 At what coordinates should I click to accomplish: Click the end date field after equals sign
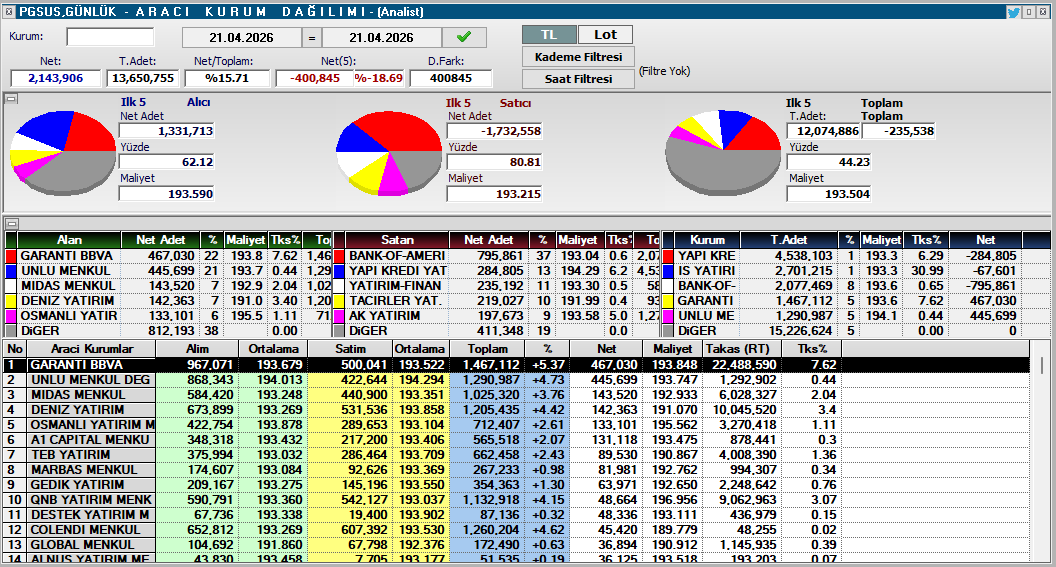pos(381,38)
